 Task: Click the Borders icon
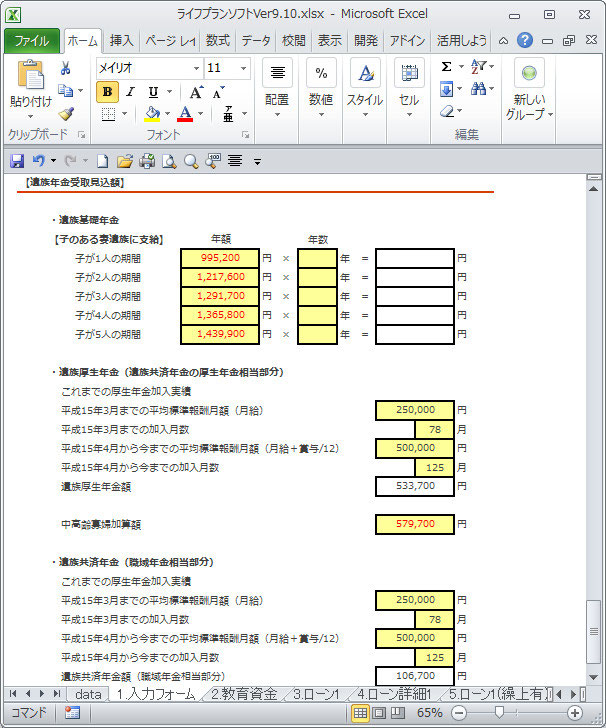point(108,114)
